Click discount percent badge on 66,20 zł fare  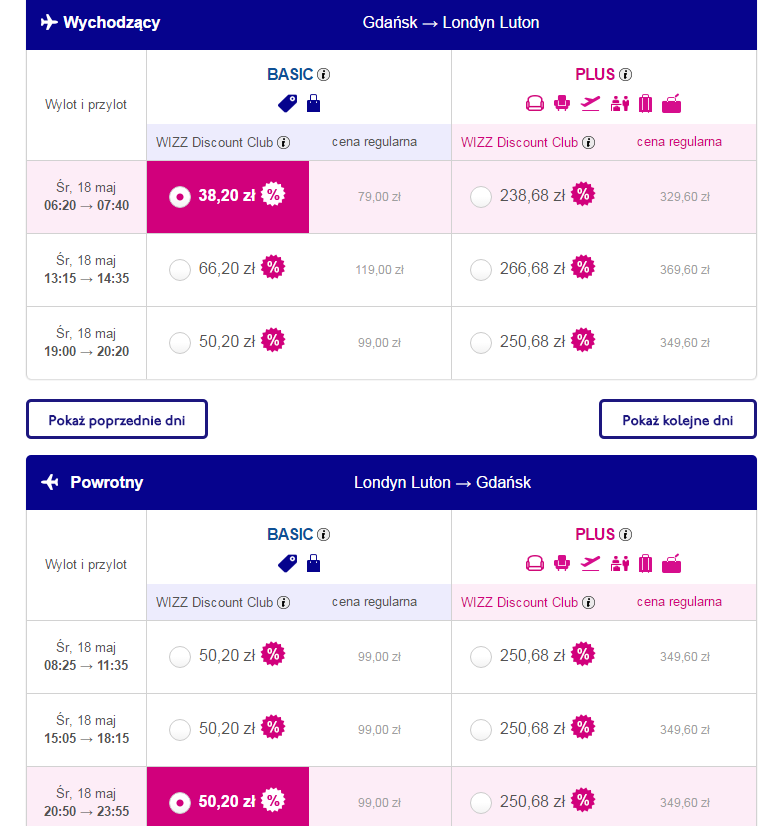(273, 268)
